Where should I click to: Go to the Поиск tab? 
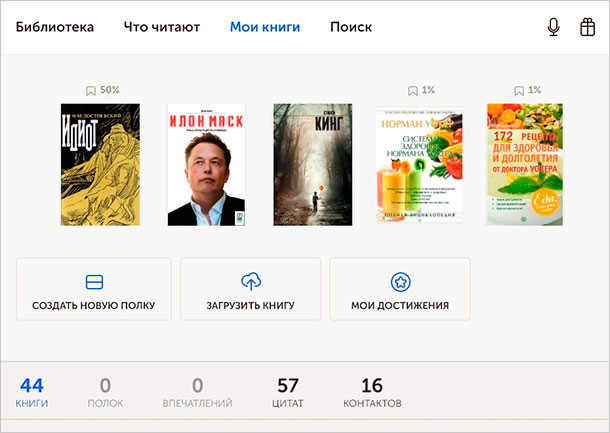click(x=351, y=27)
